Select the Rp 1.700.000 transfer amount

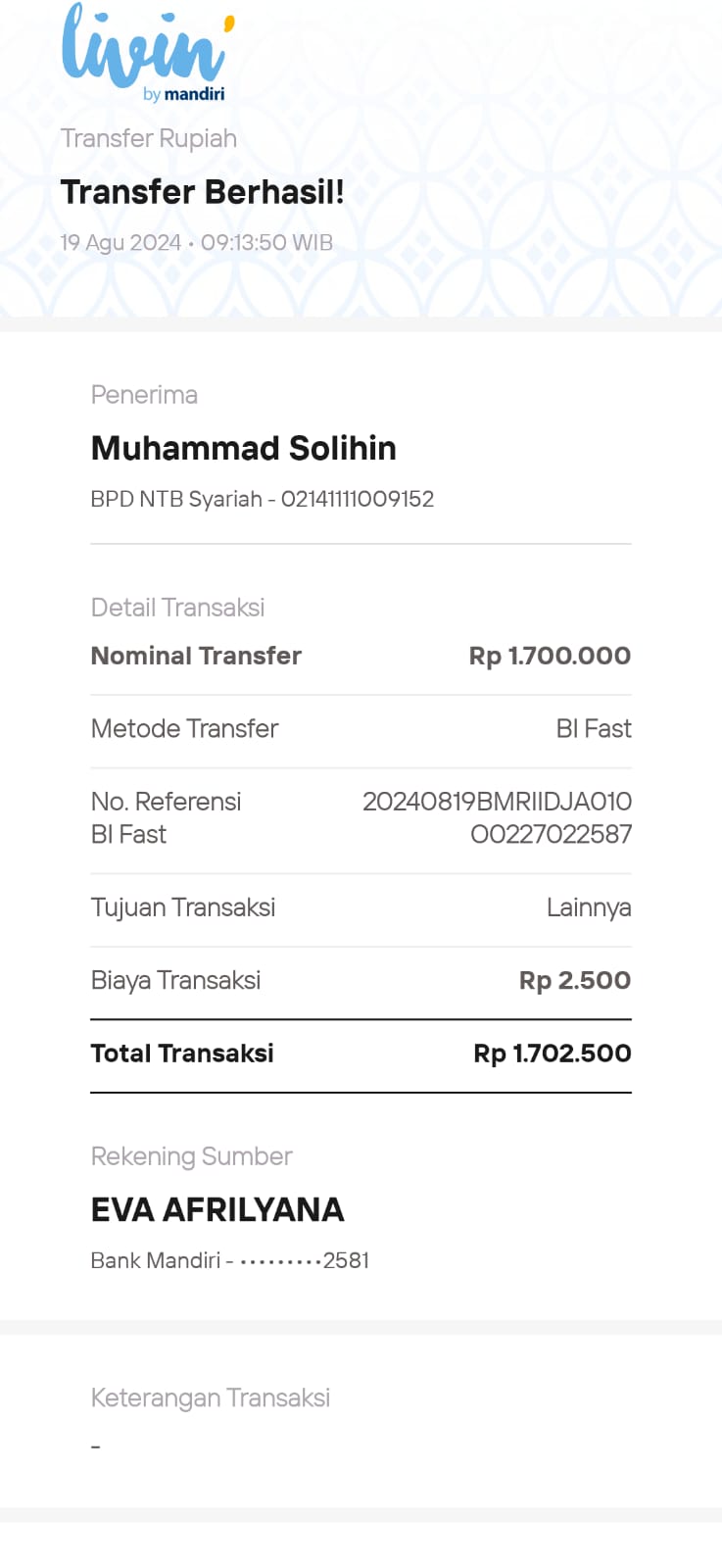pyautogui.click(x=550, y=656)
